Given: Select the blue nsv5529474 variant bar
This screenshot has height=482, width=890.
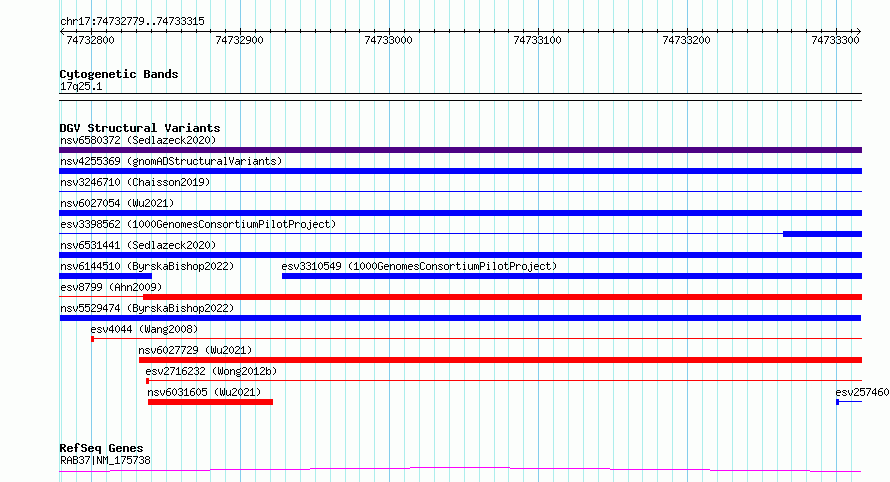Looking at the screenshot, I should (x=460, y=318).
